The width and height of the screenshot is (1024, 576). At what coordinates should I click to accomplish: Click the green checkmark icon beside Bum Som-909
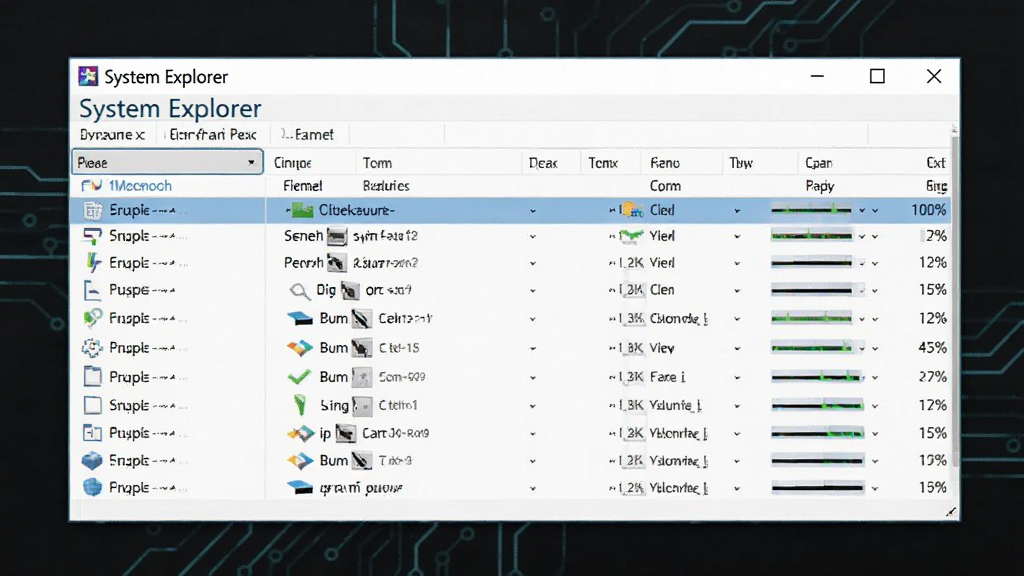coord(299,377)
